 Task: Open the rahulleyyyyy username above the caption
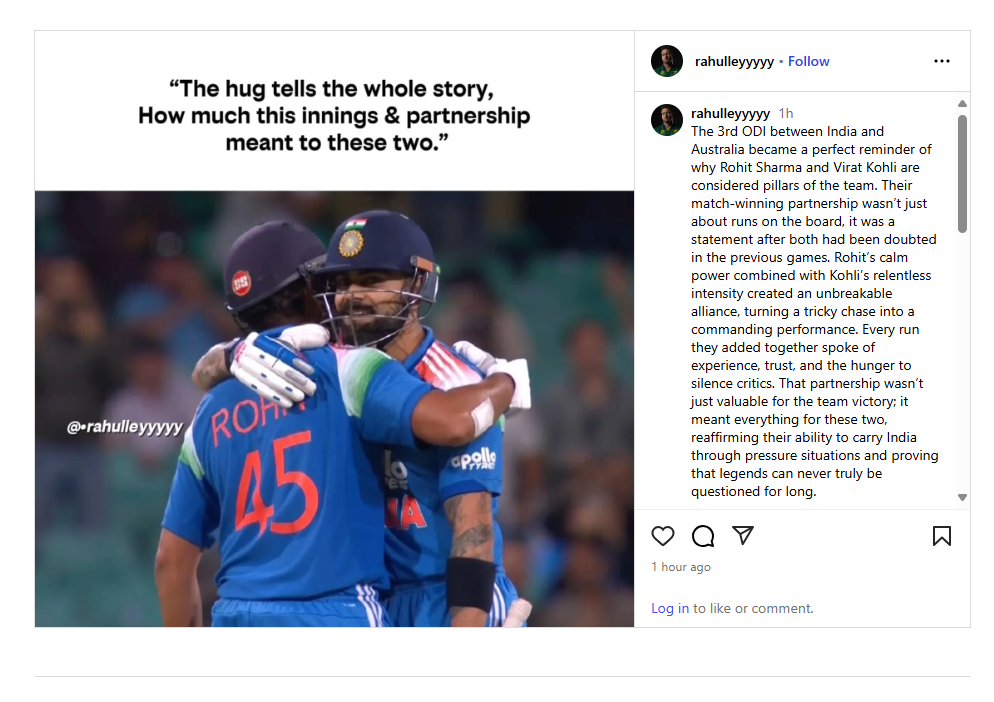click(730, 114)
